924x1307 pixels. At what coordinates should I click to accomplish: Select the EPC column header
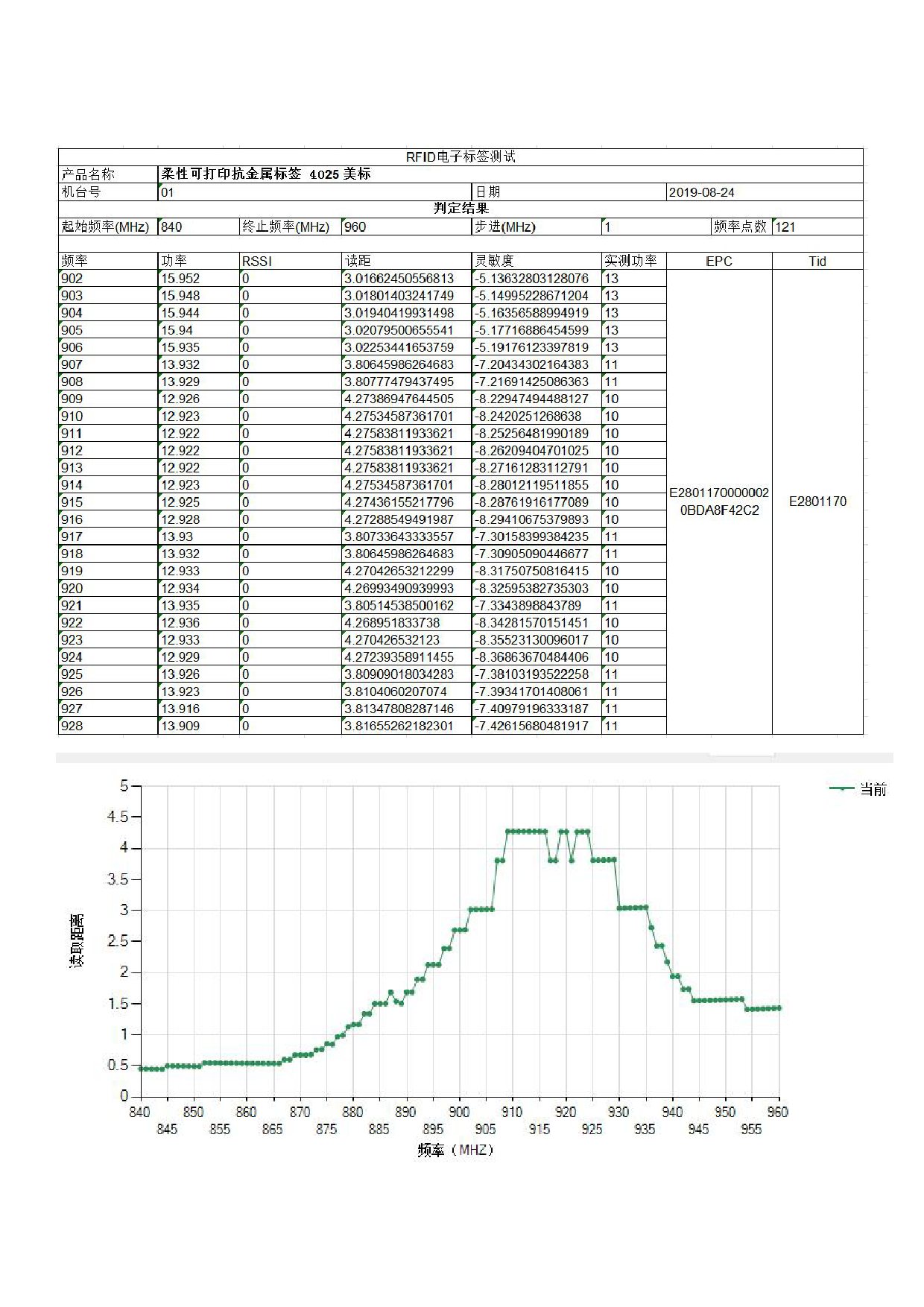tap(718, 261)
